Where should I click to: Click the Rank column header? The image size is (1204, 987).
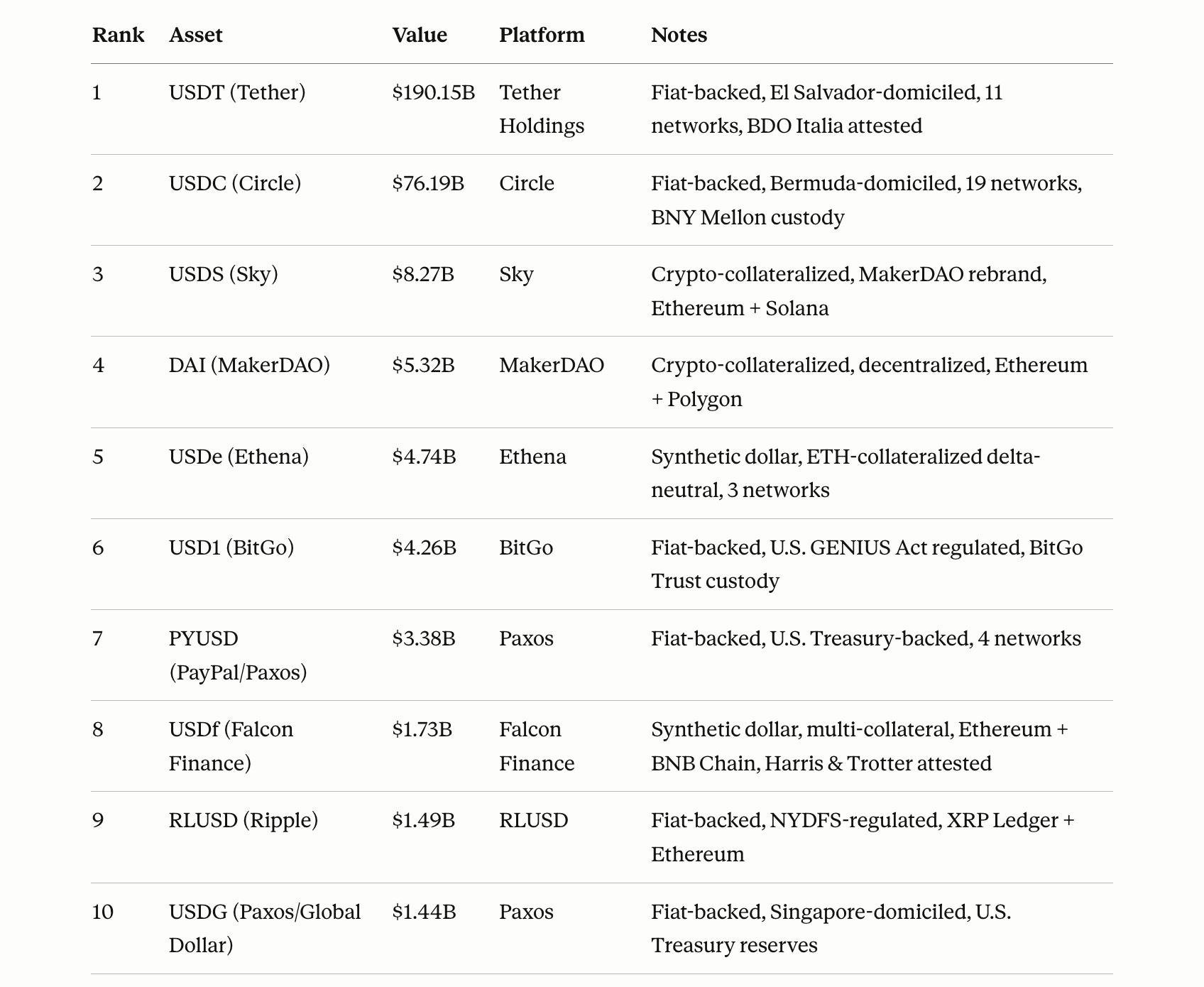(x=118, y=35)
